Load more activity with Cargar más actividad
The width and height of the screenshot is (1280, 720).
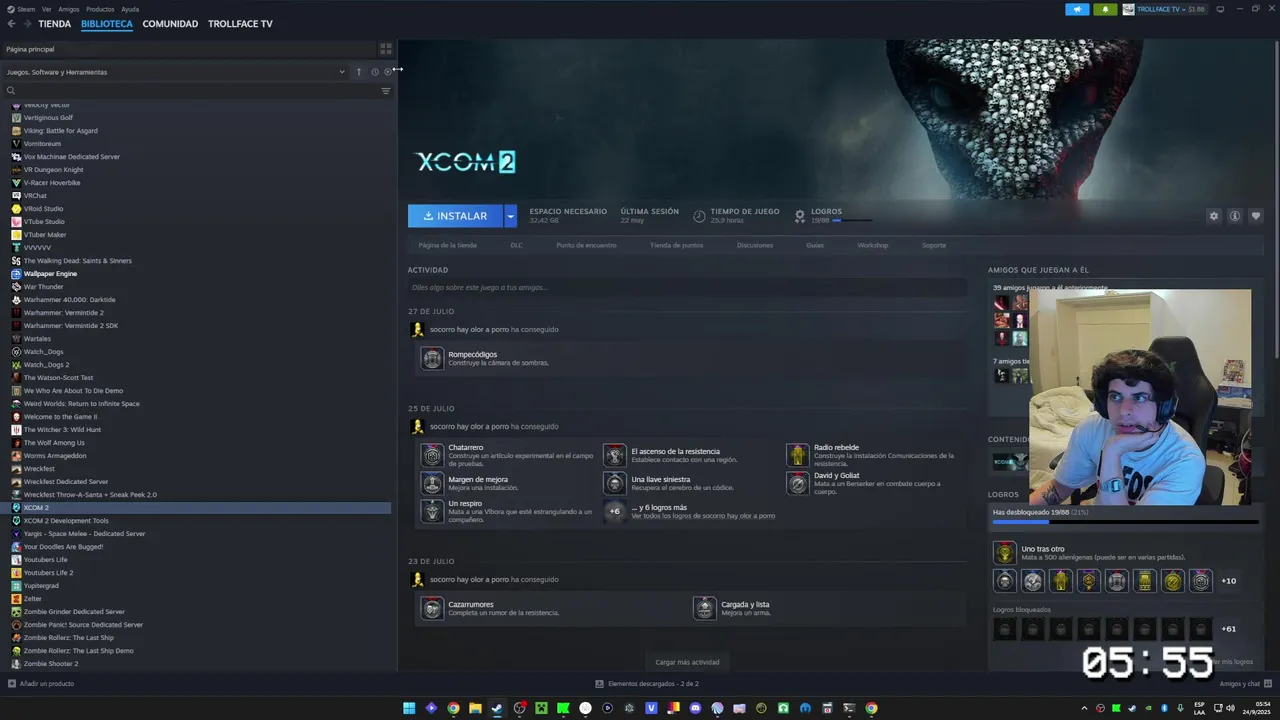687,662
